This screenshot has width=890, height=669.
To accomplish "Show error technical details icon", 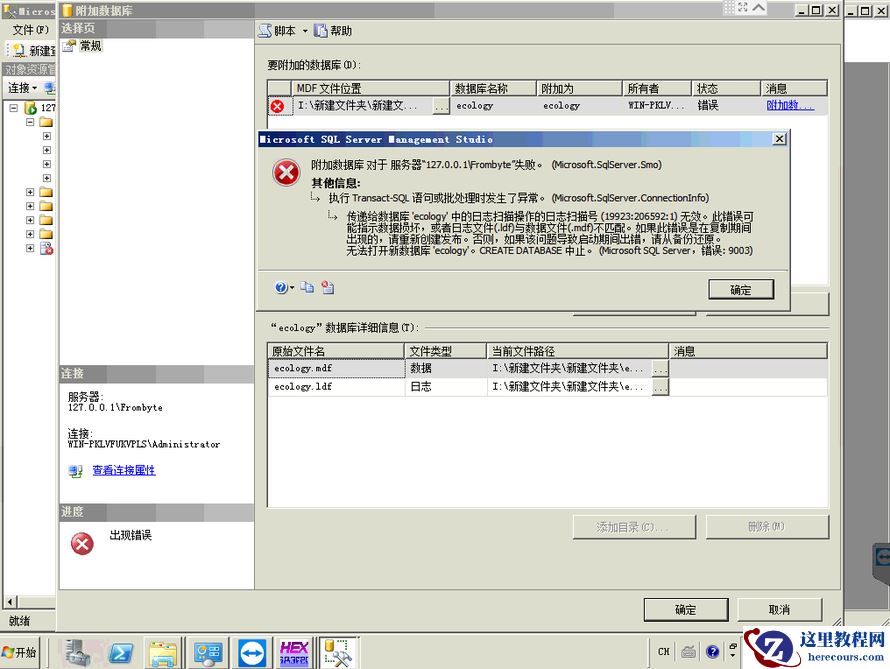I will [x=328, y=288].
